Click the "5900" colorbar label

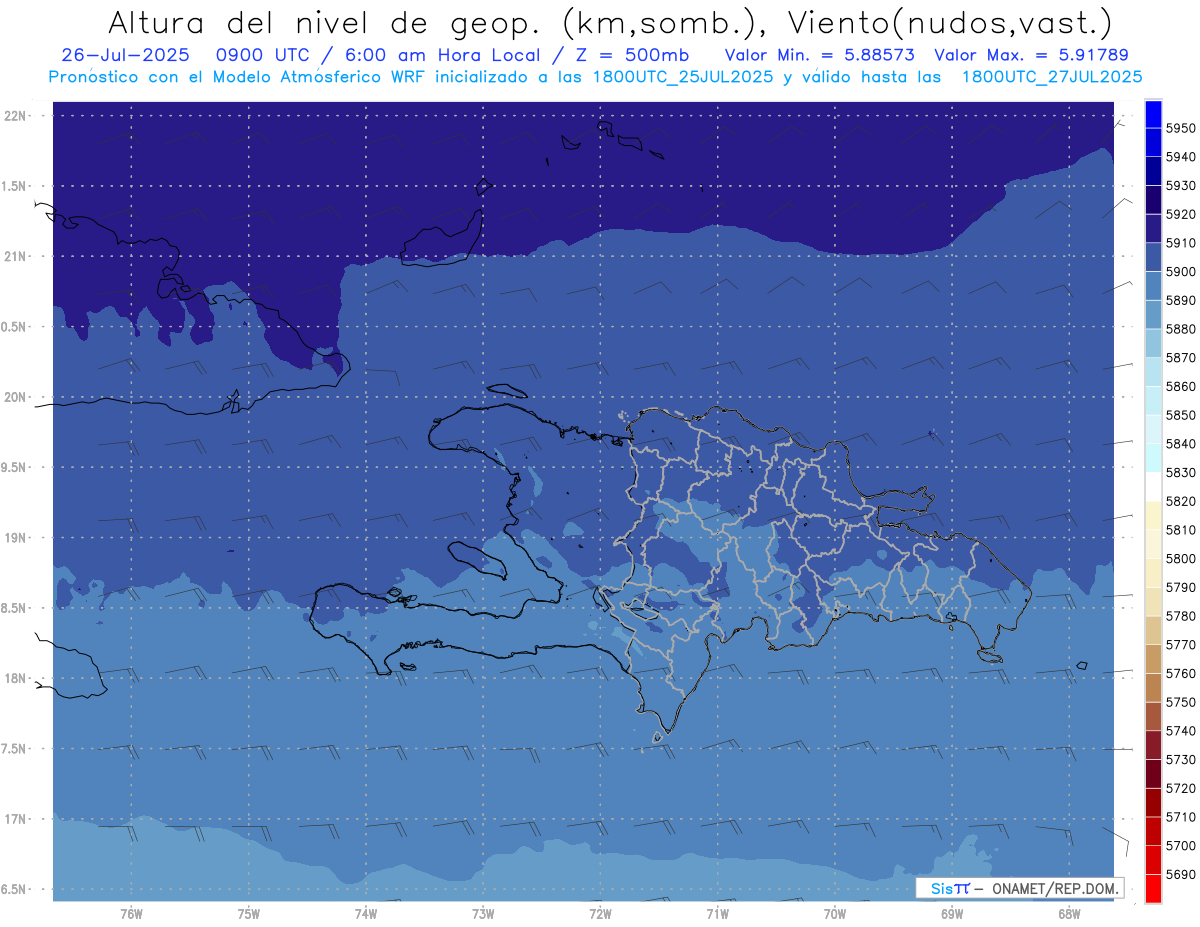pyautogui.click(x=1180, y=272)
